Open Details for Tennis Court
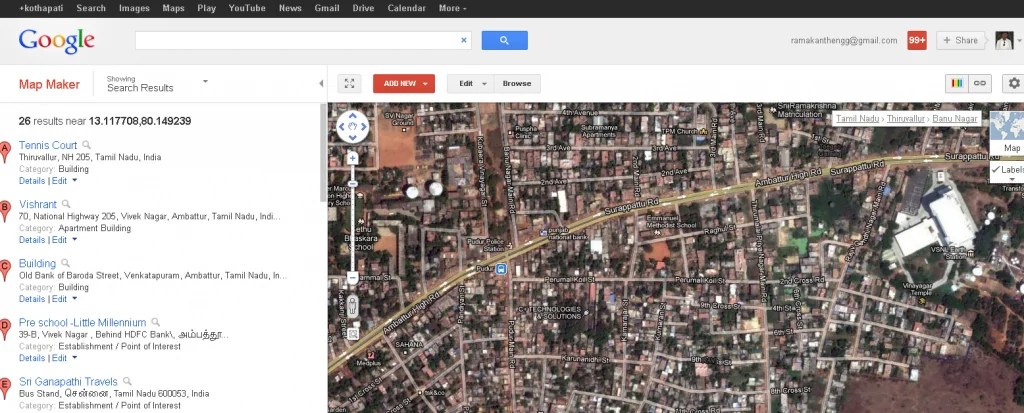Image resolution: width=1024 pixels, height=413 pixels. (32, 180)
